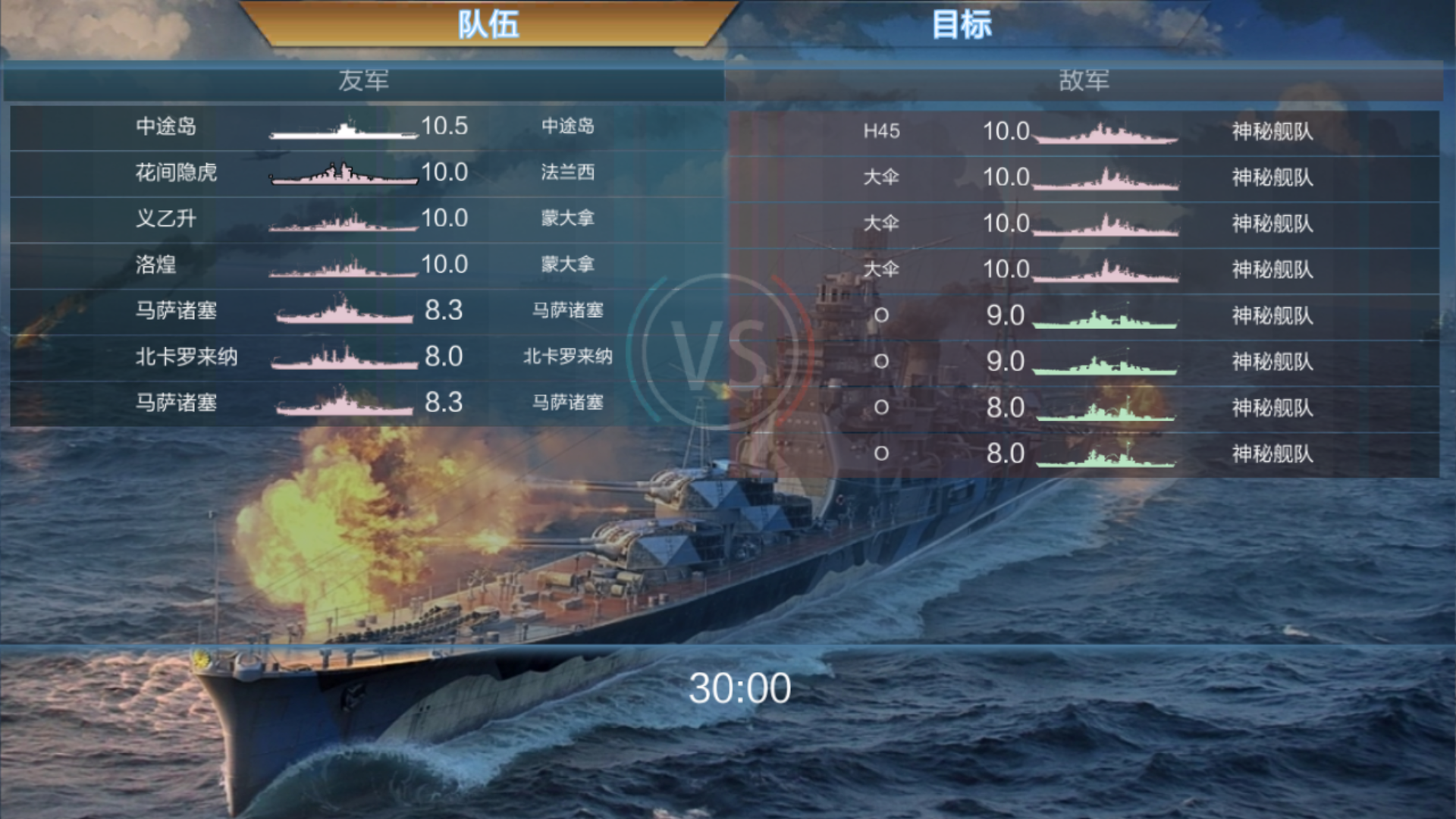
Task: Click first 马萨诸塞 player row
Action: click(x=366, y=311)
